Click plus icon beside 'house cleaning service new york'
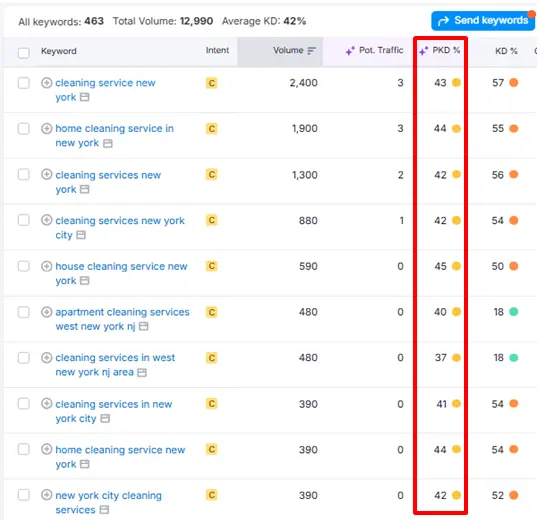 click(x=46, y=266)
